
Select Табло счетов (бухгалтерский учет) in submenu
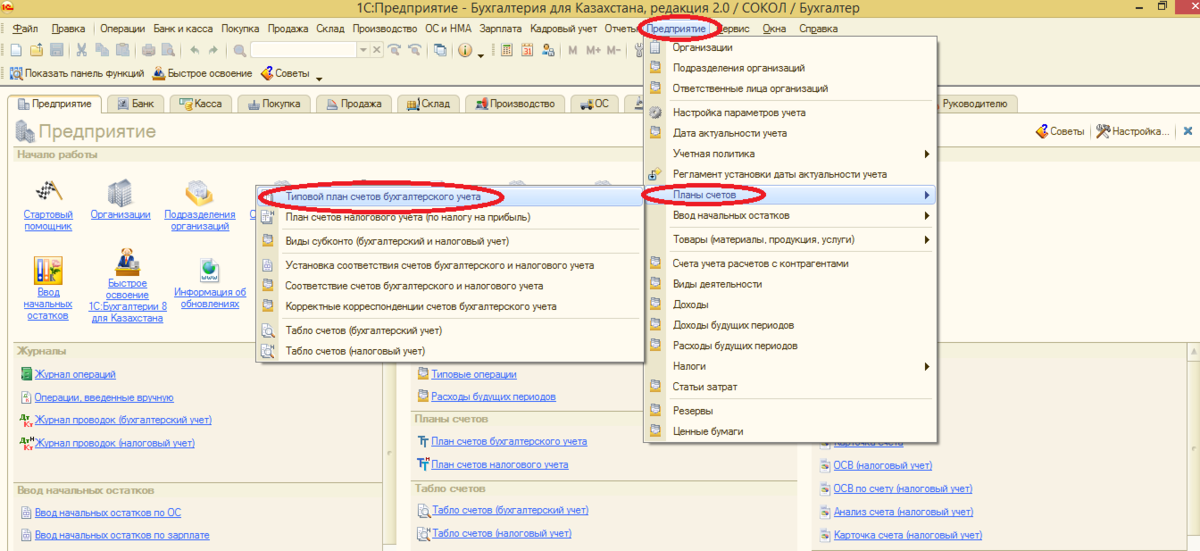(449, 330)
